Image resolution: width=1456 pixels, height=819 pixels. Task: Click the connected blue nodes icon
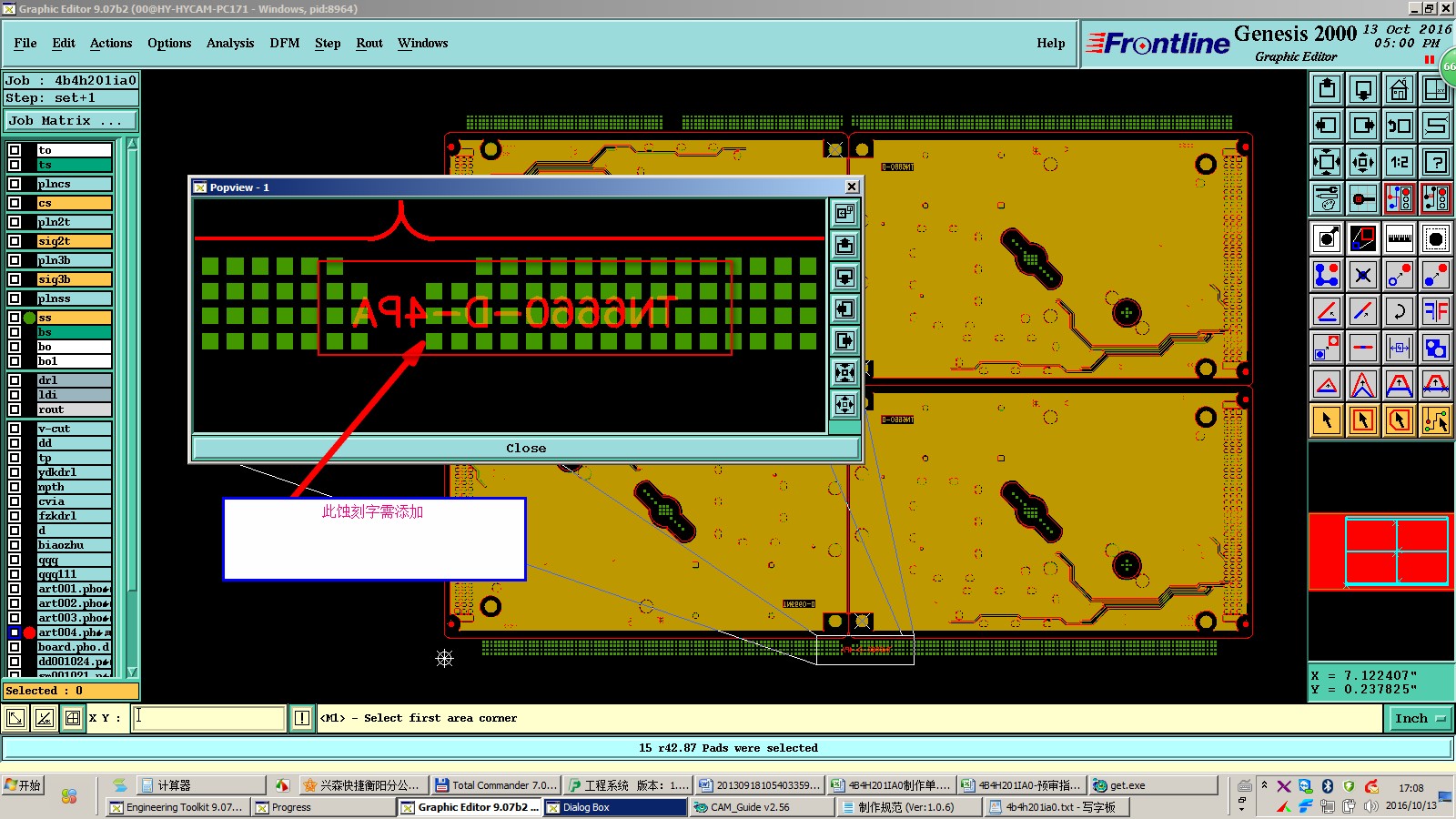coord(1327,275)
